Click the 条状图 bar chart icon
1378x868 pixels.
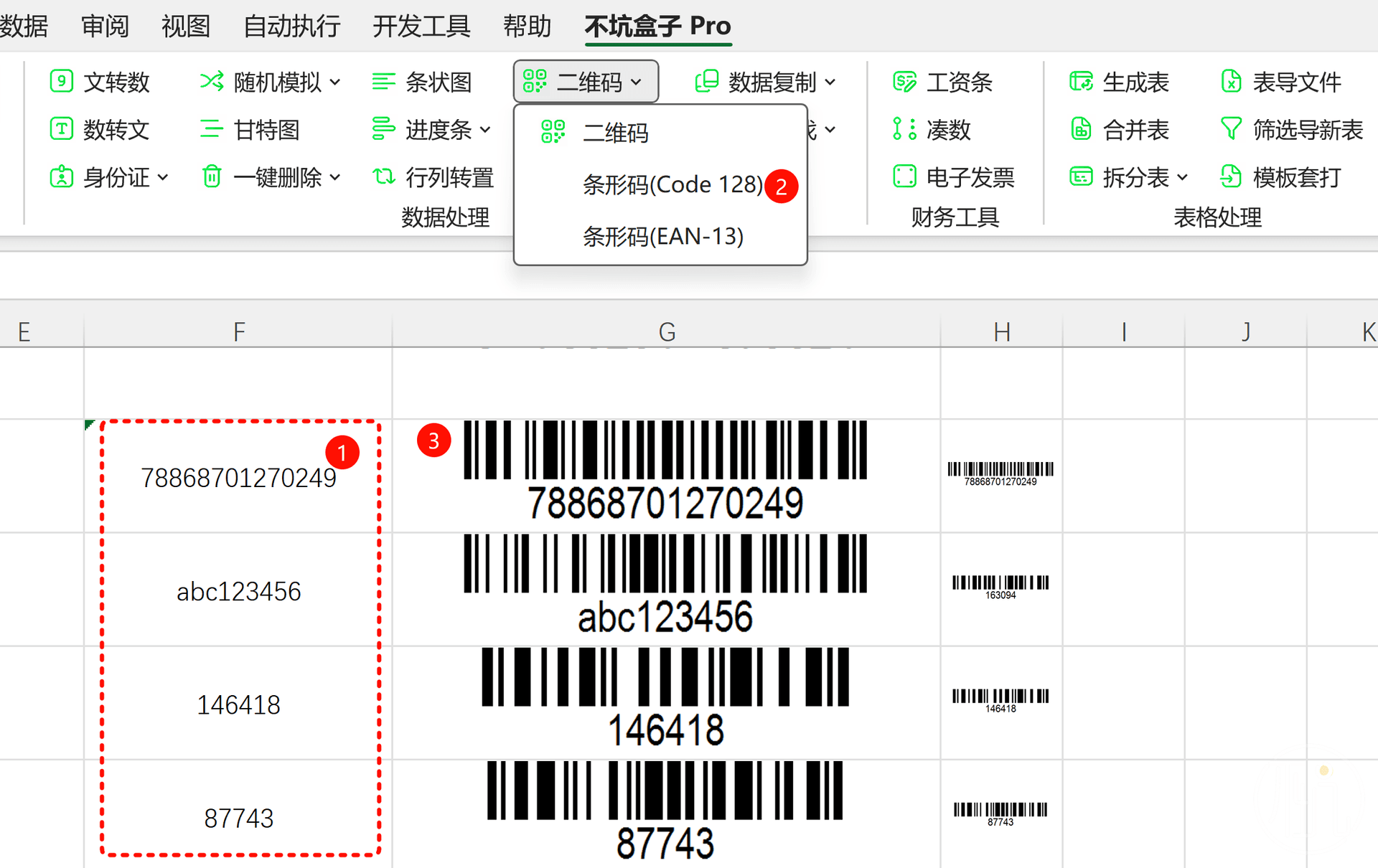(384, 81)
